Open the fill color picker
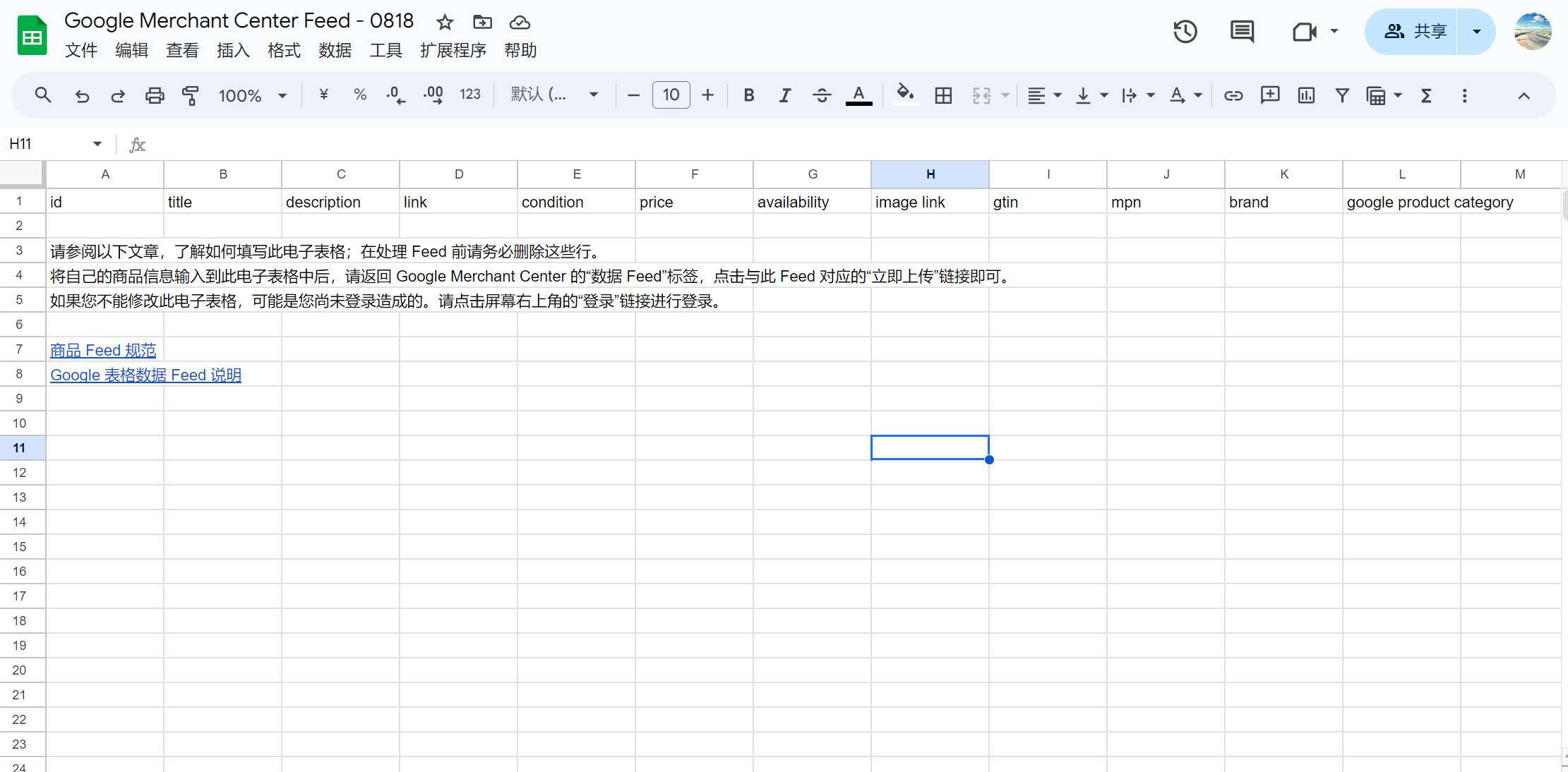Image resolution: width=1568 pixels, height=772 pixels. (x=906, y=95)
